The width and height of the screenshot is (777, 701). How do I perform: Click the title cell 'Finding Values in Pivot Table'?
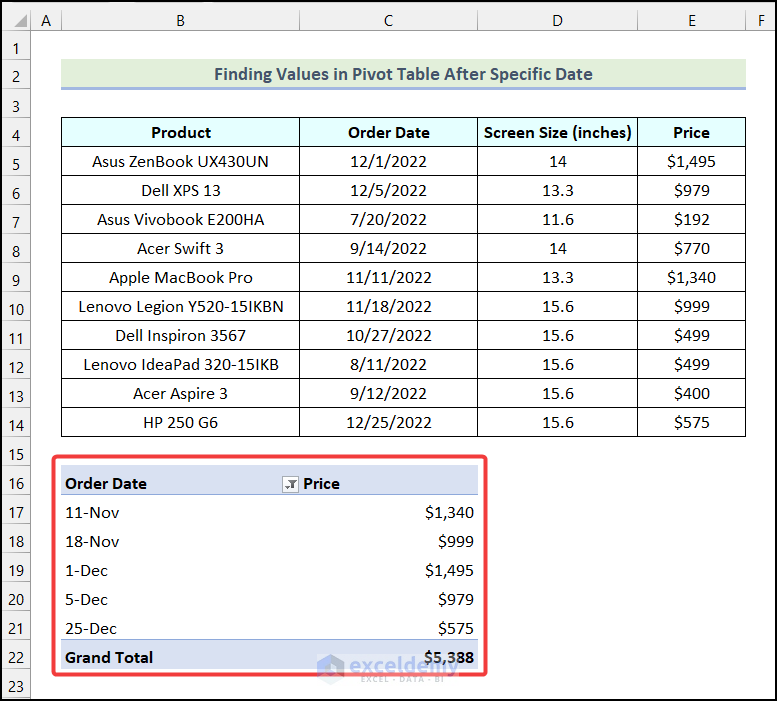[x=403, y=74]
